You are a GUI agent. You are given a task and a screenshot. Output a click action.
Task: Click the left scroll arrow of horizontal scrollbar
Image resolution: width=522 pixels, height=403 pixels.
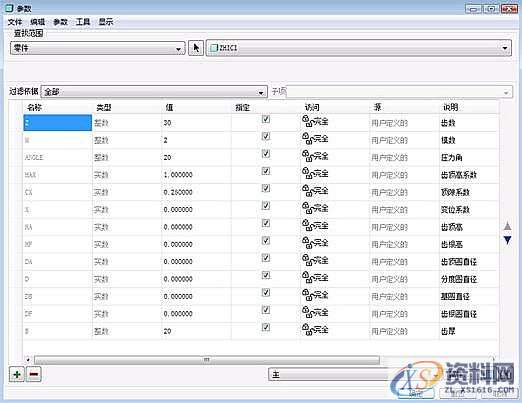(x=28, y=360)
